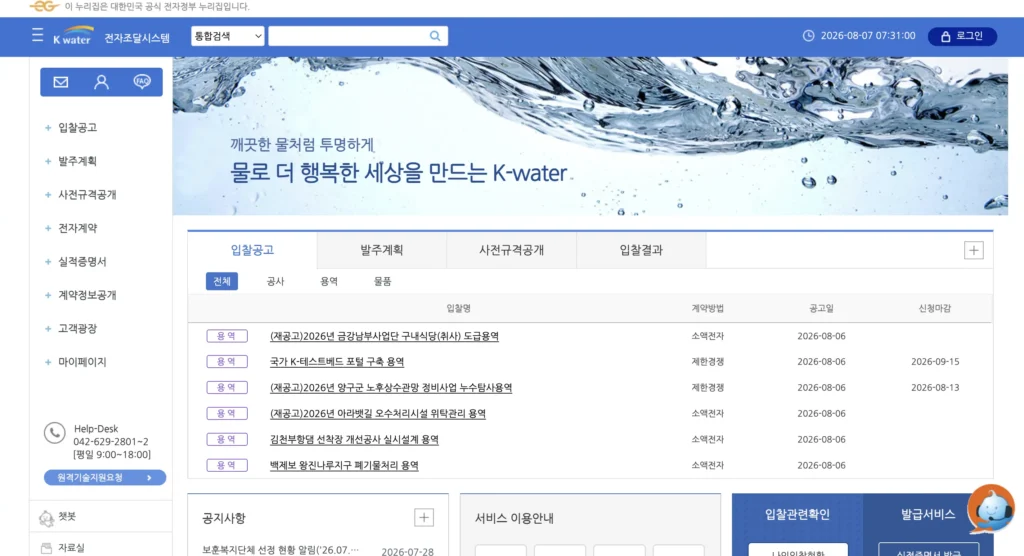Open the FAQ speech bubble icon
This screenshot has height=556, width=1024.
tap(142, 82)
